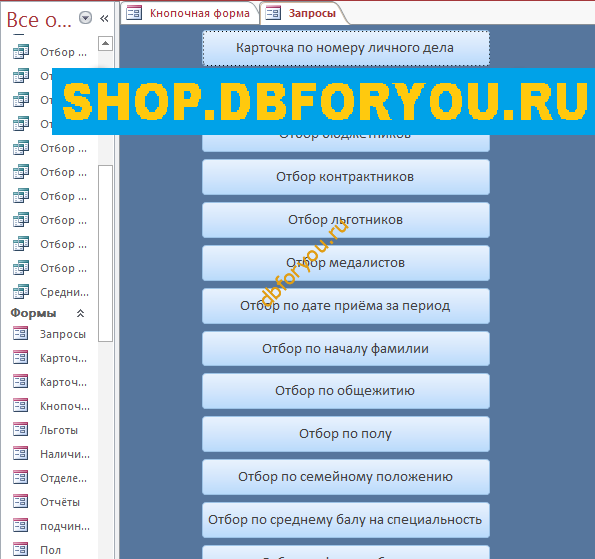The height and width of the screenshot is (559, 595).
Task: Click the Отбор контрактников button
Action: (346, 177)
